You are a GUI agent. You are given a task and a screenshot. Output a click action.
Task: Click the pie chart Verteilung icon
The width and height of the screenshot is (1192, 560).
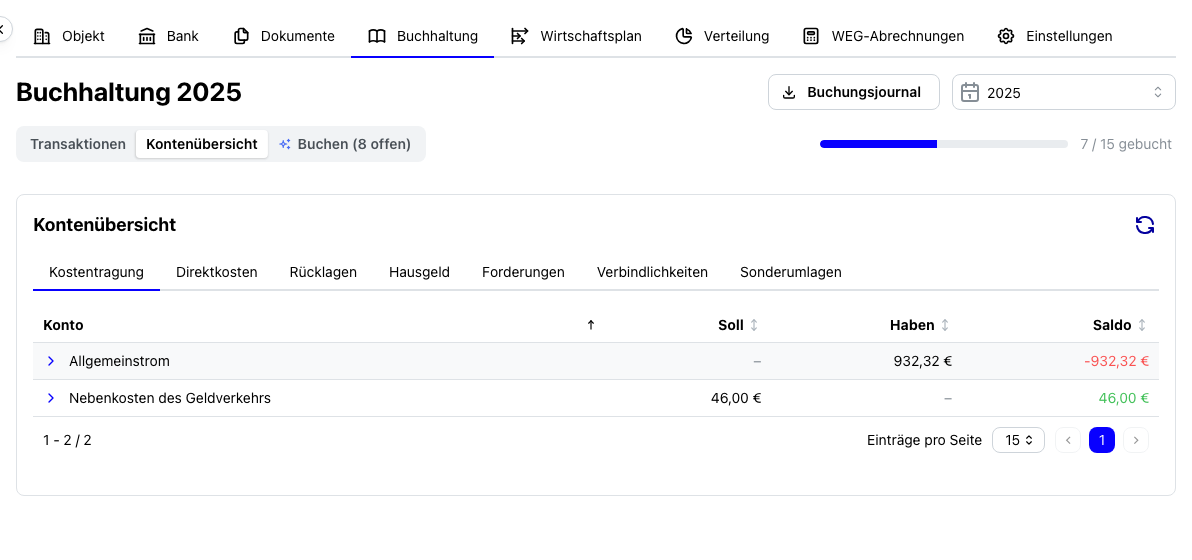[x=683, y=36]
